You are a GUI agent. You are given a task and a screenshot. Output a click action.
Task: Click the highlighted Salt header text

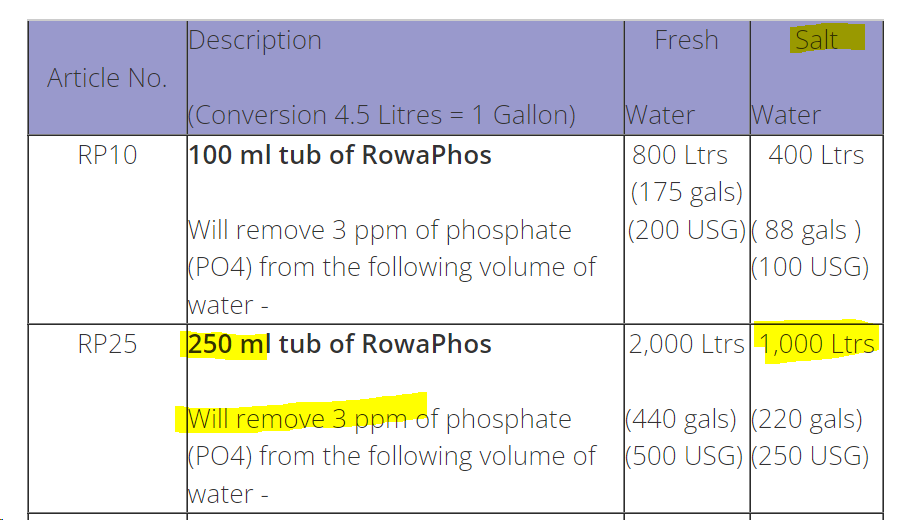click(x=816, y=40)
